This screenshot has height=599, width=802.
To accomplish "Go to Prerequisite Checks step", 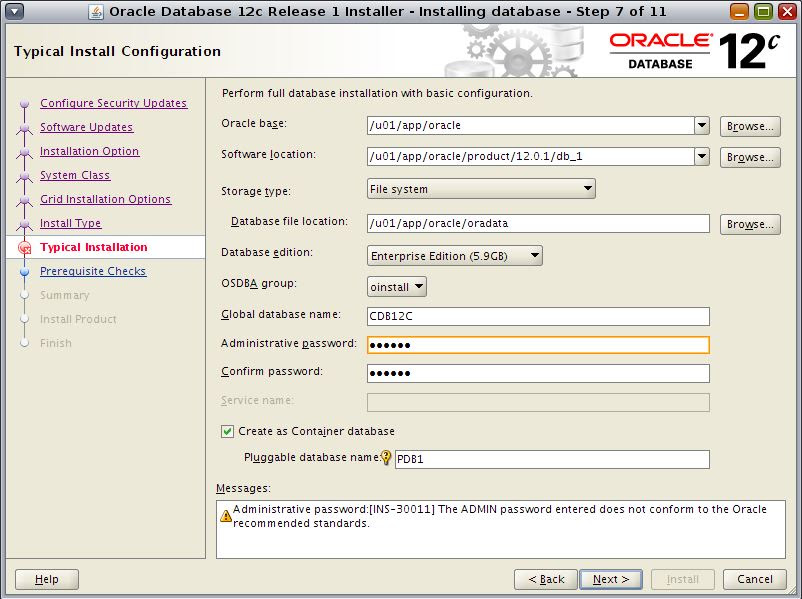I will 93,271.
